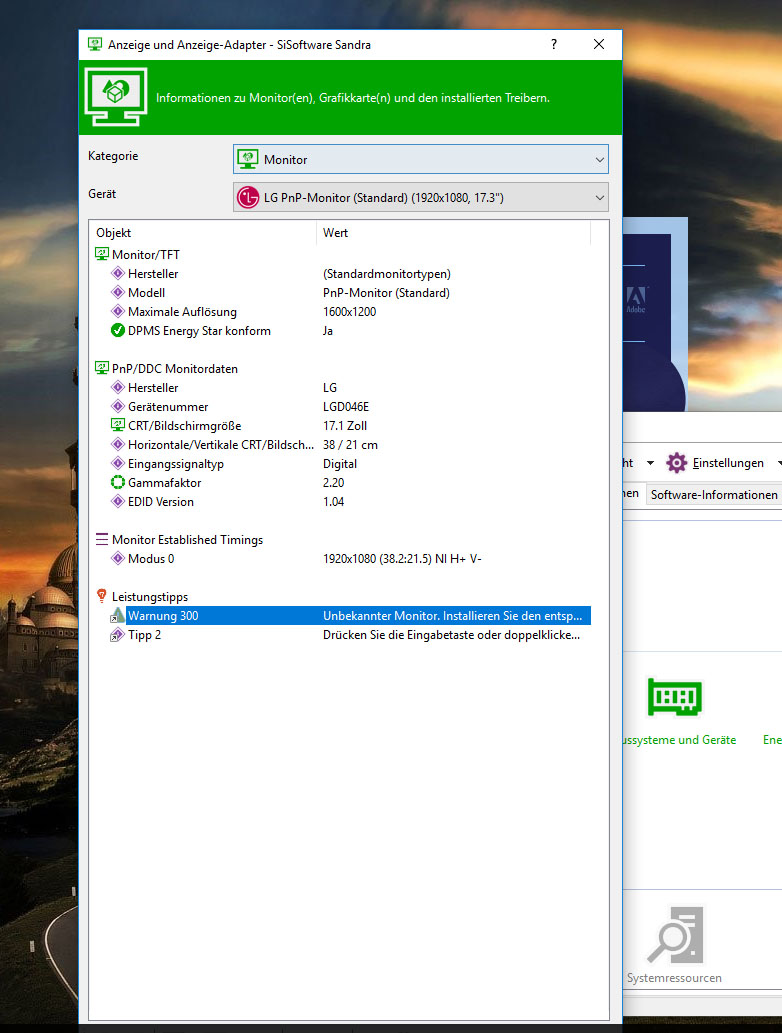Click the lightbulb icon beside Leistungstipps
The height and width of the screenshot is (1033, 782).
[x=101, y=596]
